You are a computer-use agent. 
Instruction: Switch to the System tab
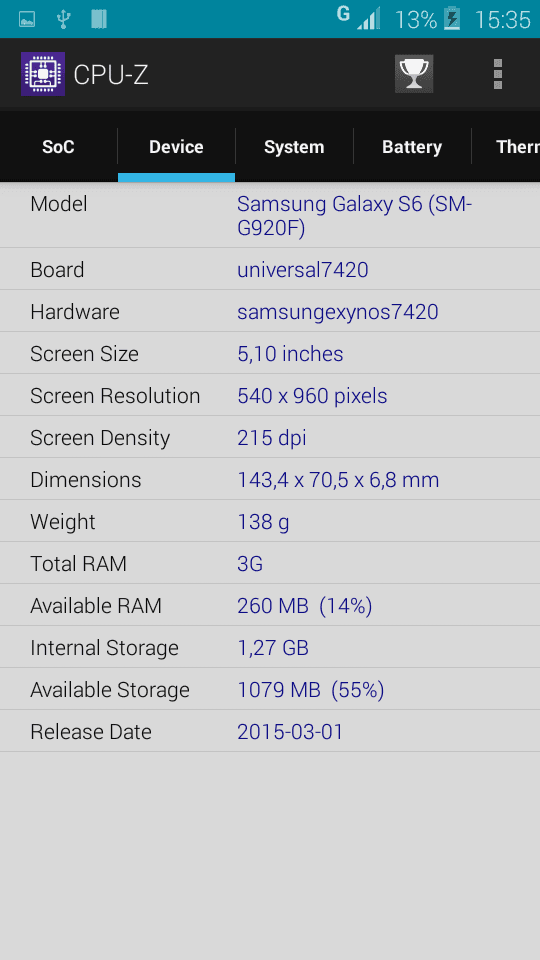[294, 147]
